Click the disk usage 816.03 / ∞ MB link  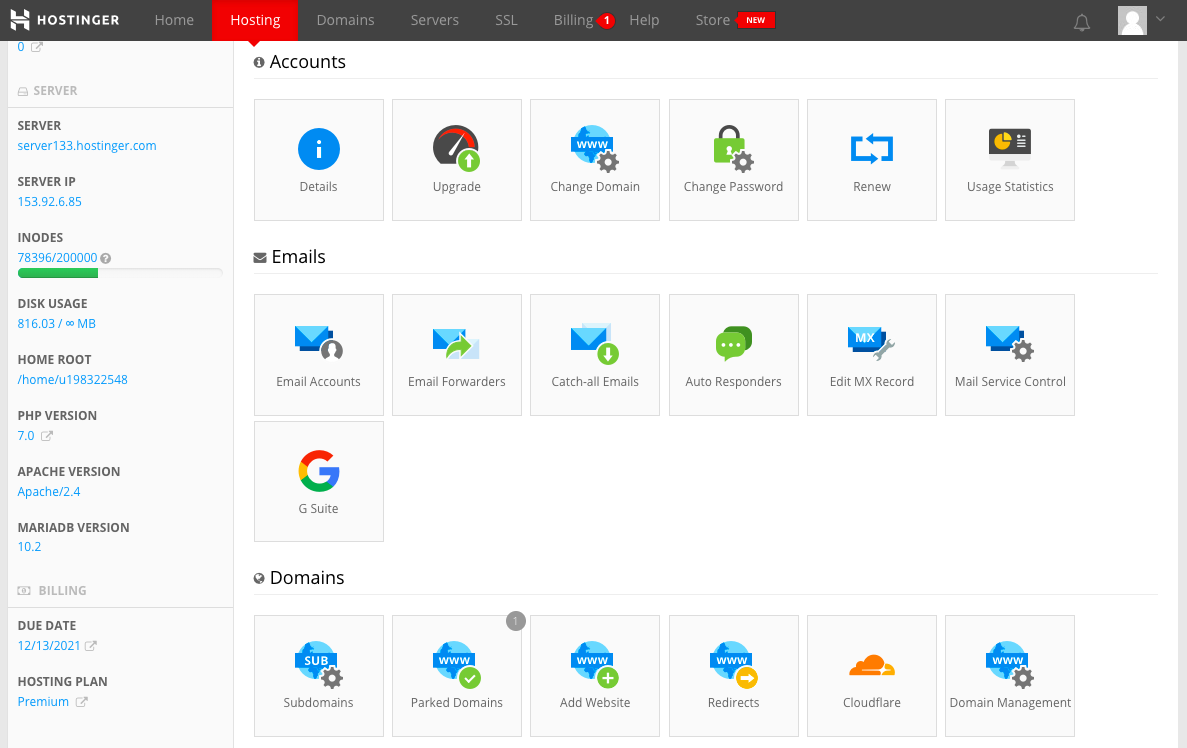coord(57,323)
